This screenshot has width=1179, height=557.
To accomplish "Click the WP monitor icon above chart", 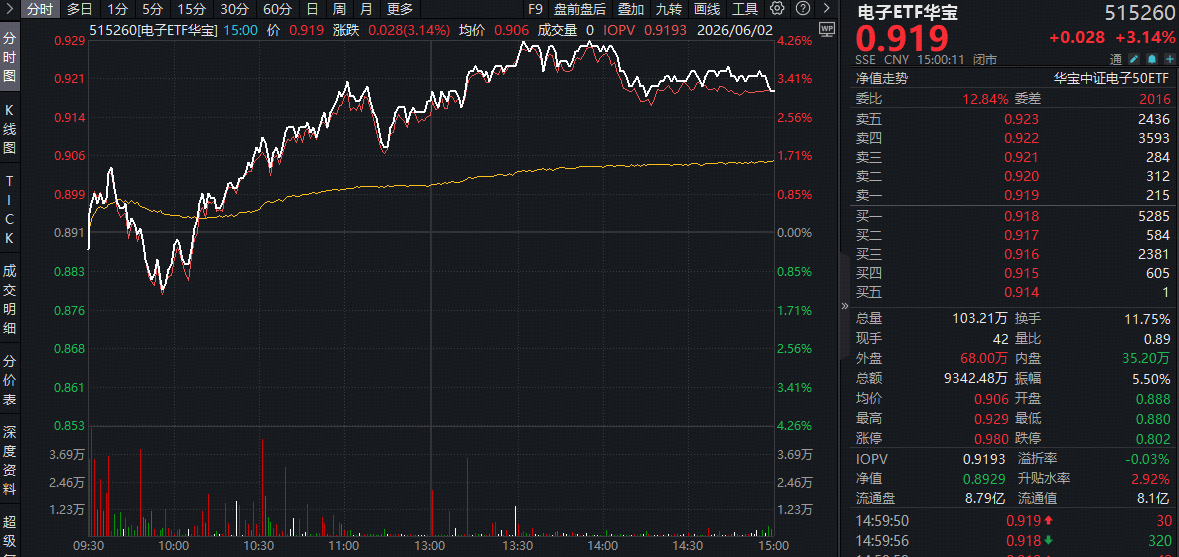I will coord(826,31).
